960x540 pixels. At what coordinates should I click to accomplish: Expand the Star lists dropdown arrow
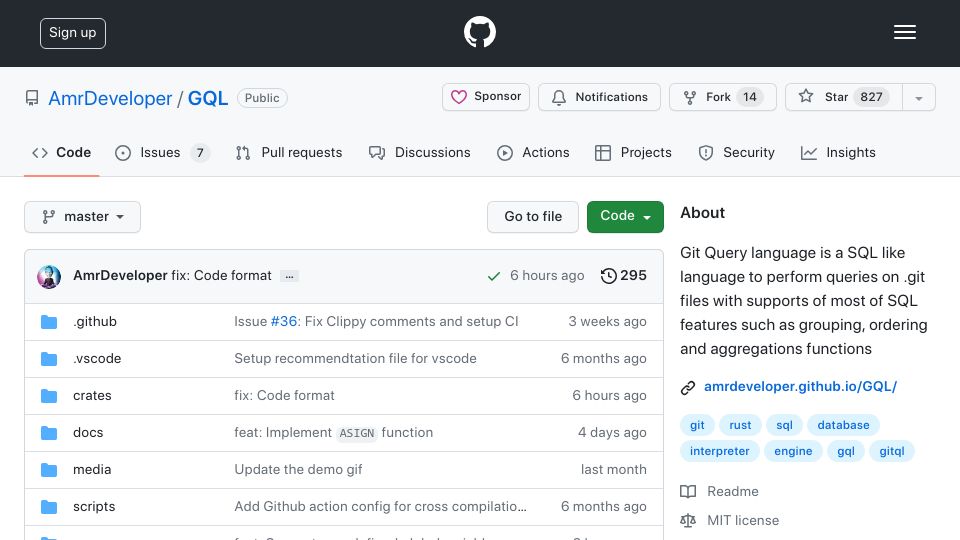[x=918, y=97]
